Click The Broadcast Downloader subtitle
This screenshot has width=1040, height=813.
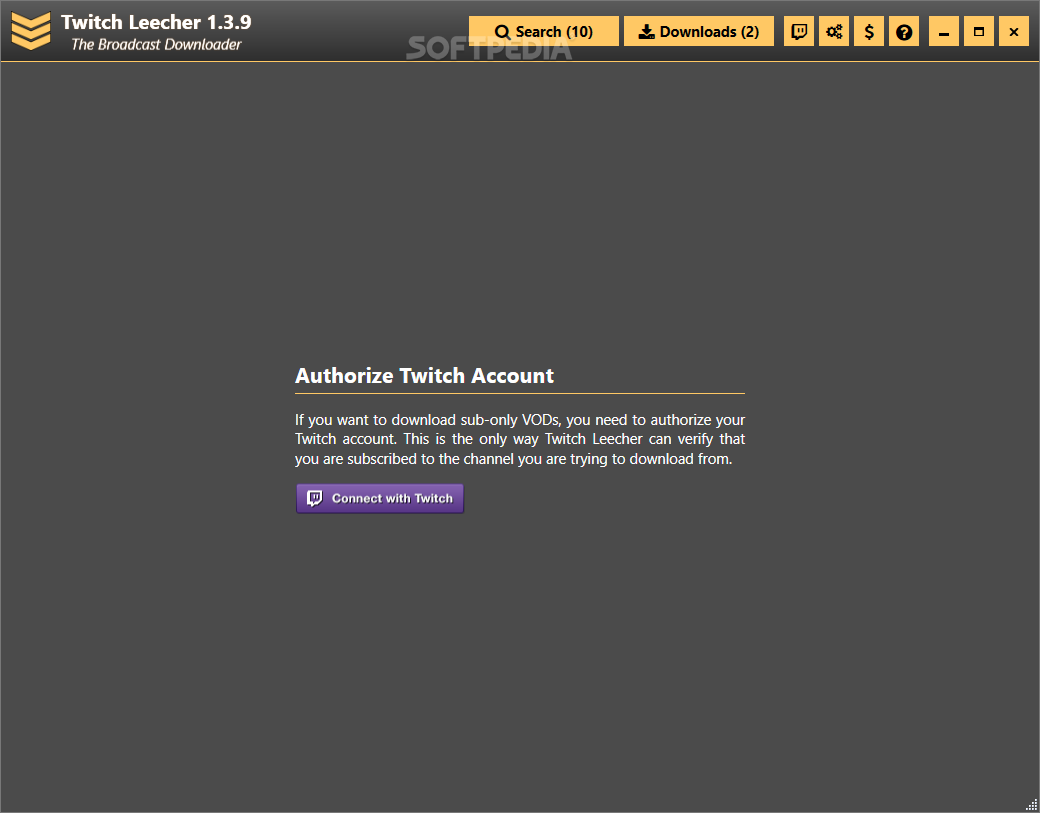157,44
